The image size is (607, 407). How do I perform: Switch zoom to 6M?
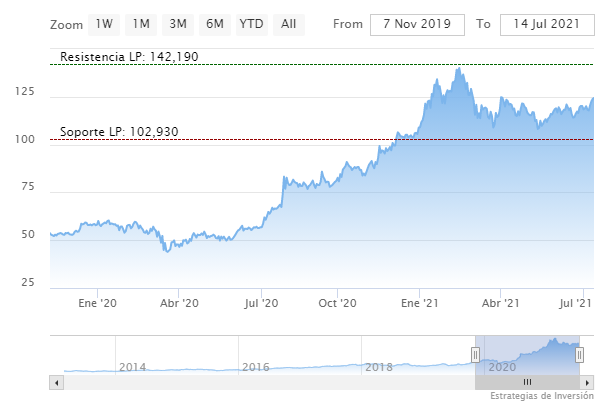pos(214,23)
